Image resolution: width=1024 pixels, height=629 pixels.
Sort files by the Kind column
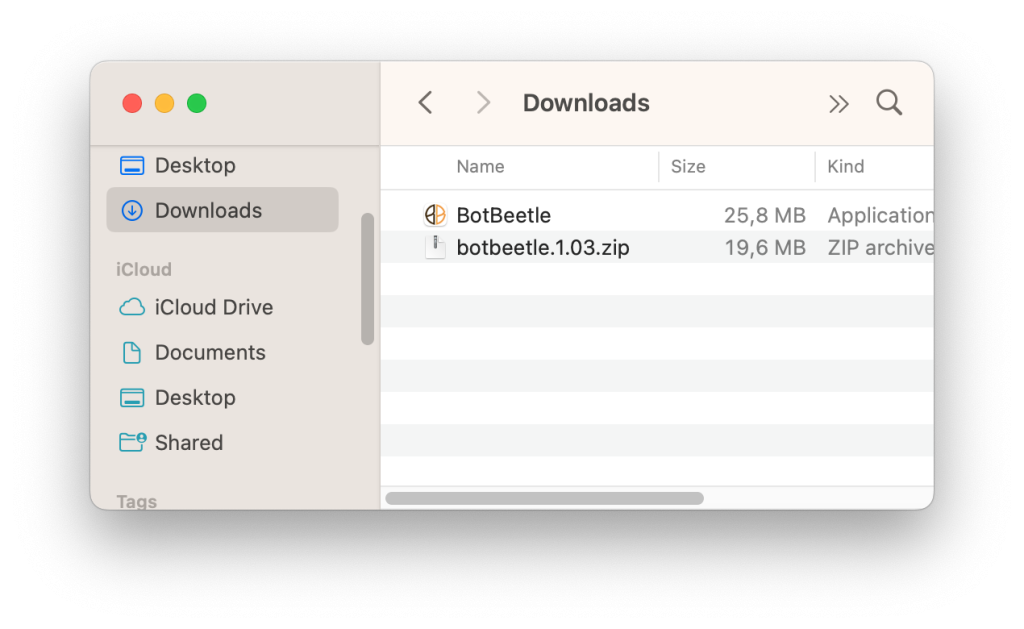click(x=846, y=167)
